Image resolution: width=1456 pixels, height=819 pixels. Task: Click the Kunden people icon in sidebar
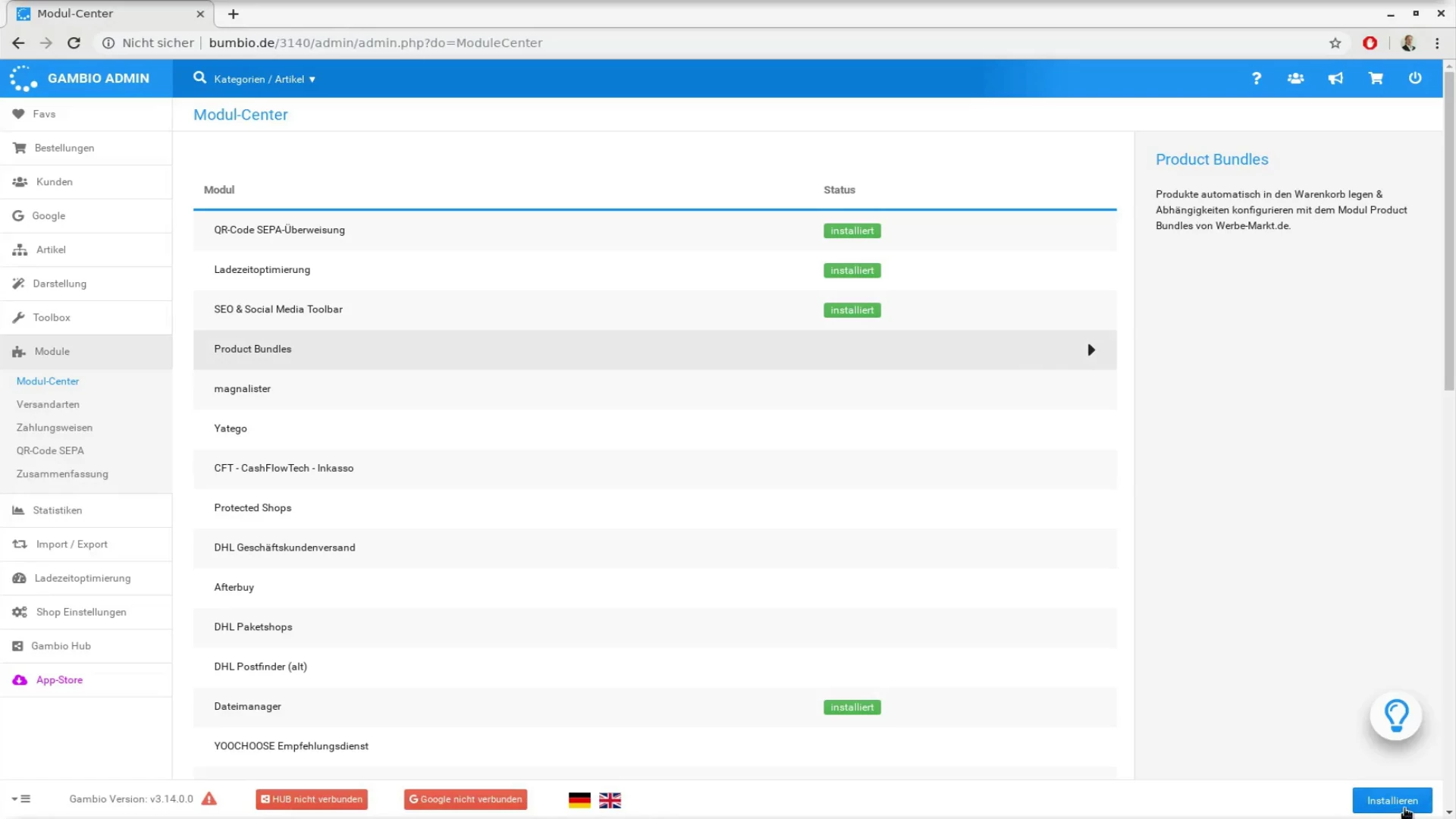[20, 182]
